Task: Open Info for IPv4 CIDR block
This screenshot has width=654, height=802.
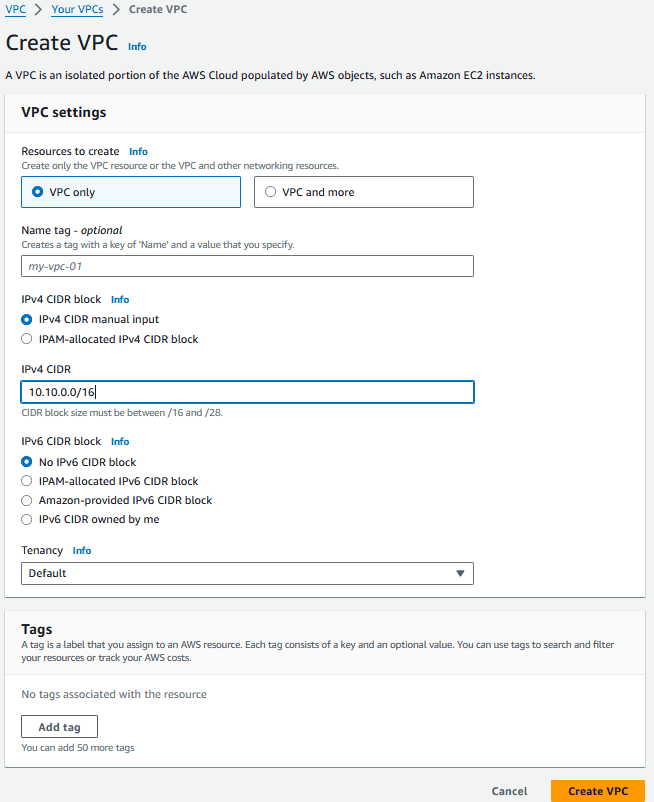Action: [x=120, y=300]
